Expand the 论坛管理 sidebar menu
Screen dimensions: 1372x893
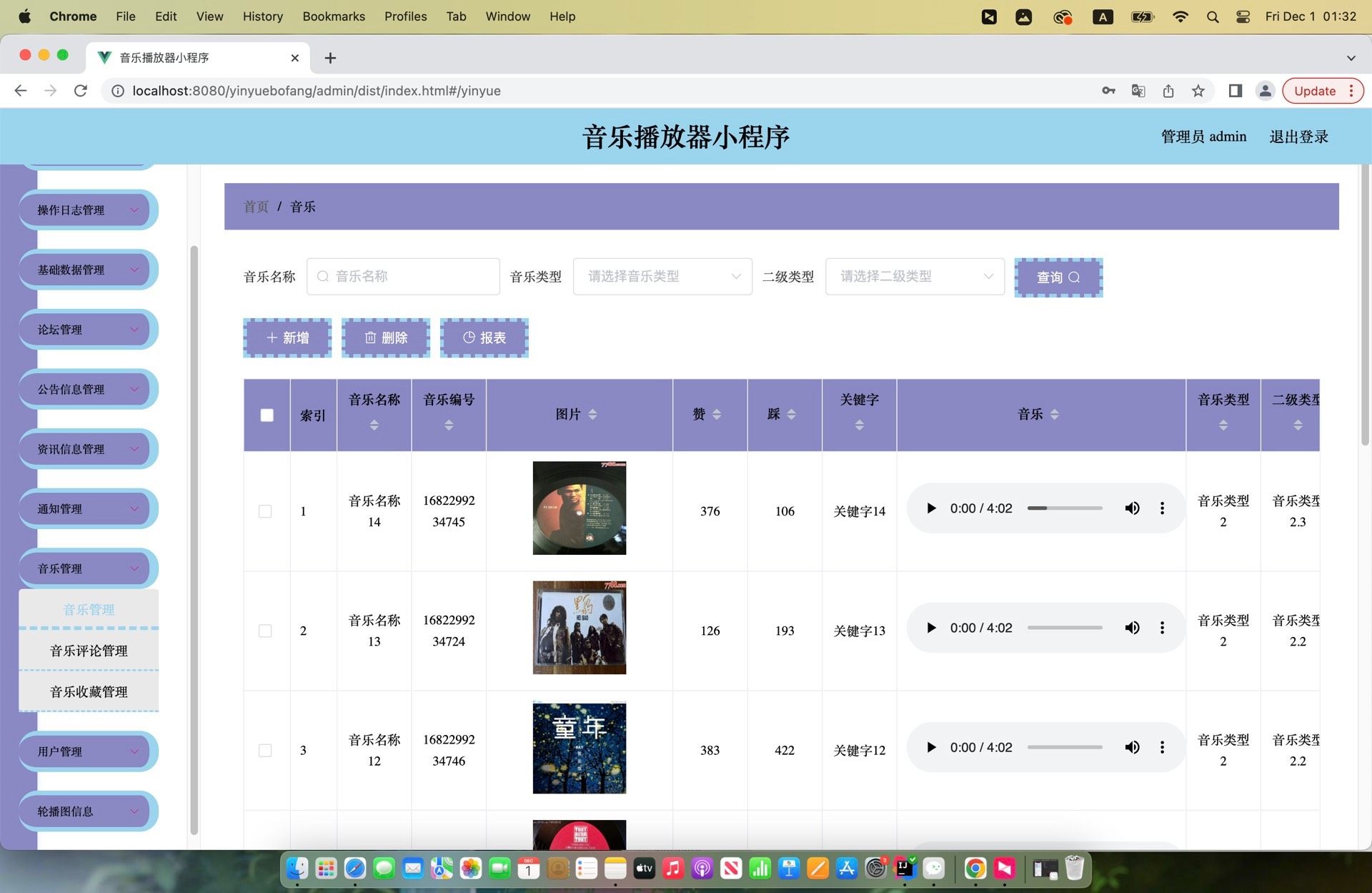point(88,330)
